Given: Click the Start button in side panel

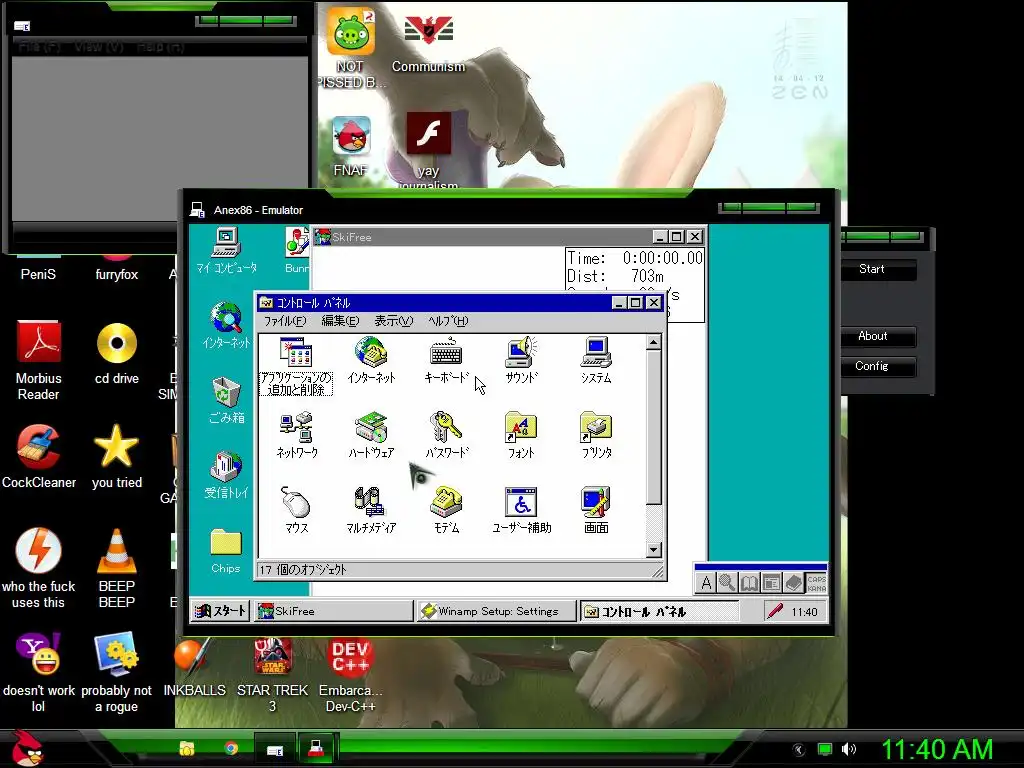Looking at the screenshot, I should [x=872, y=269].
